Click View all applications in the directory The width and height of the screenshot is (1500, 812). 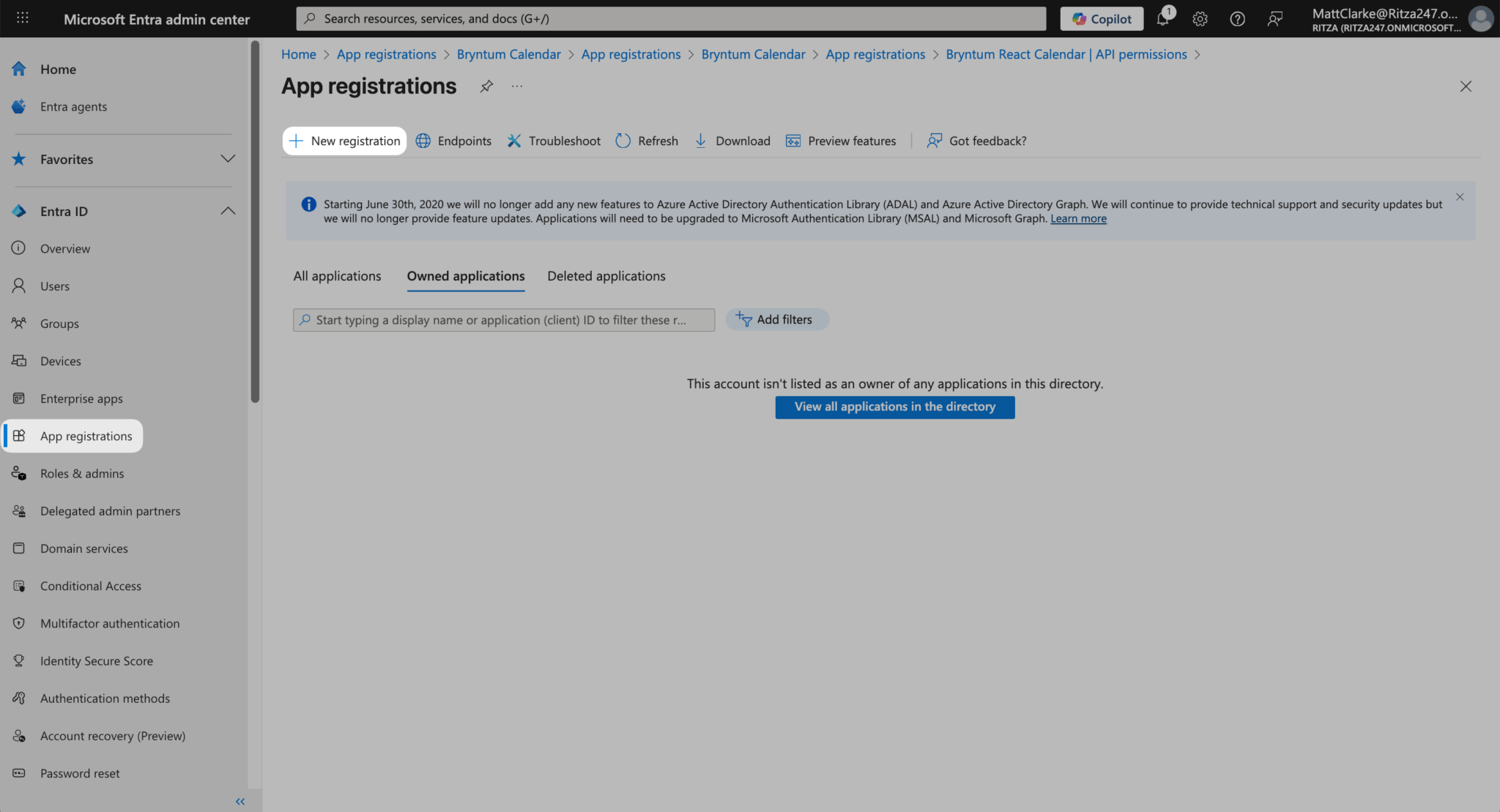(894, 407)
